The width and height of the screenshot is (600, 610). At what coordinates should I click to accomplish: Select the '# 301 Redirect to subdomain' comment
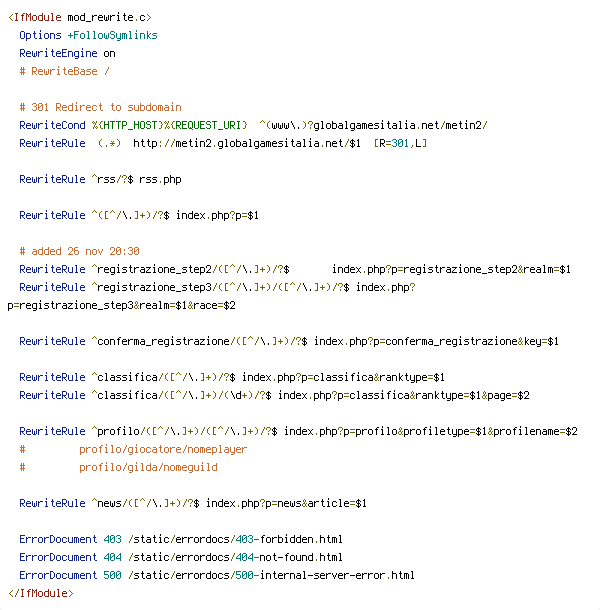tap(100, 107)
